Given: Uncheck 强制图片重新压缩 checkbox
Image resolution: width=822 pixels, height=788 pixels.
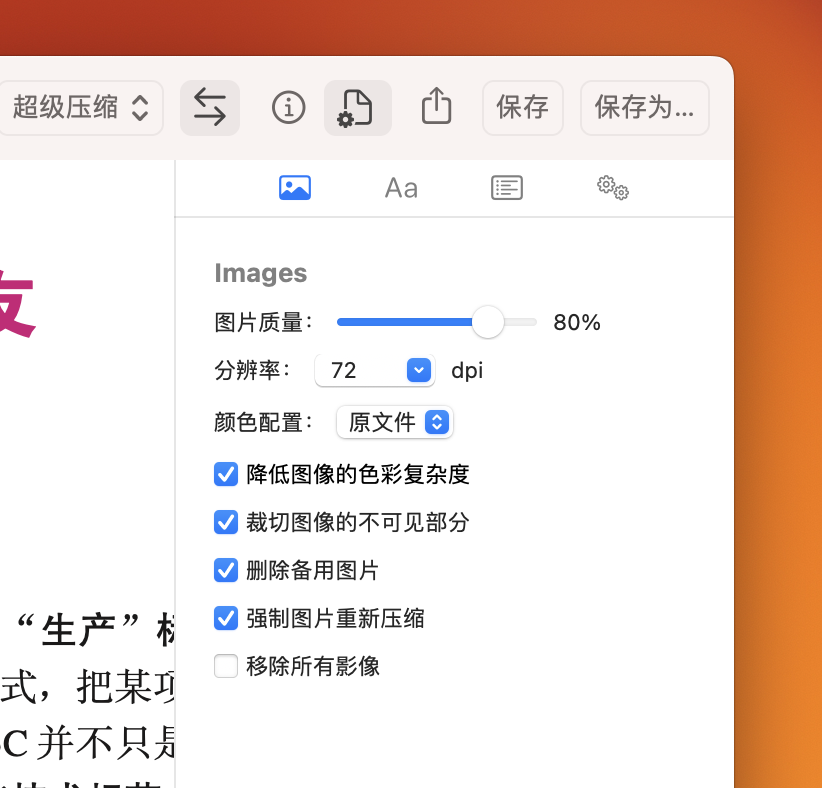Looking at the screenshot, I should (226, 619).
